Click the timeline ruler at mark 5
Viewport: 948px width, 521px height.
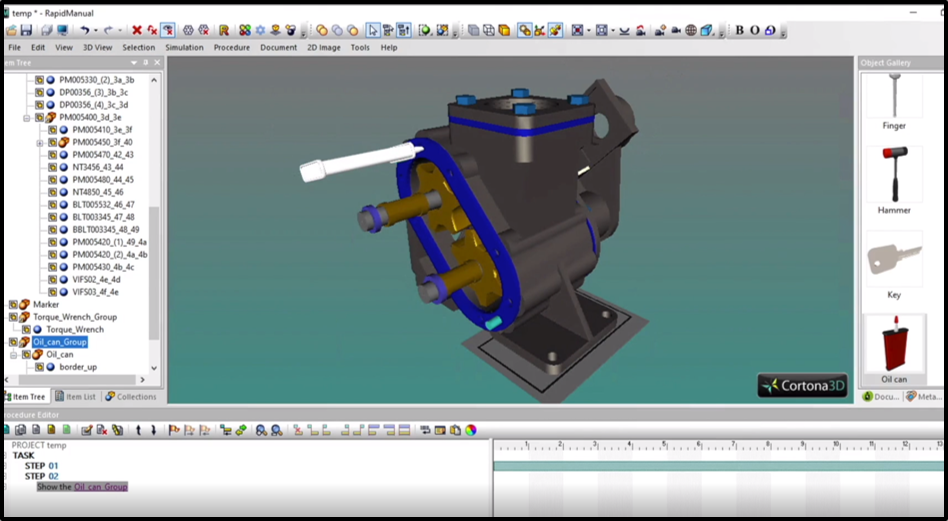(664, 445)
